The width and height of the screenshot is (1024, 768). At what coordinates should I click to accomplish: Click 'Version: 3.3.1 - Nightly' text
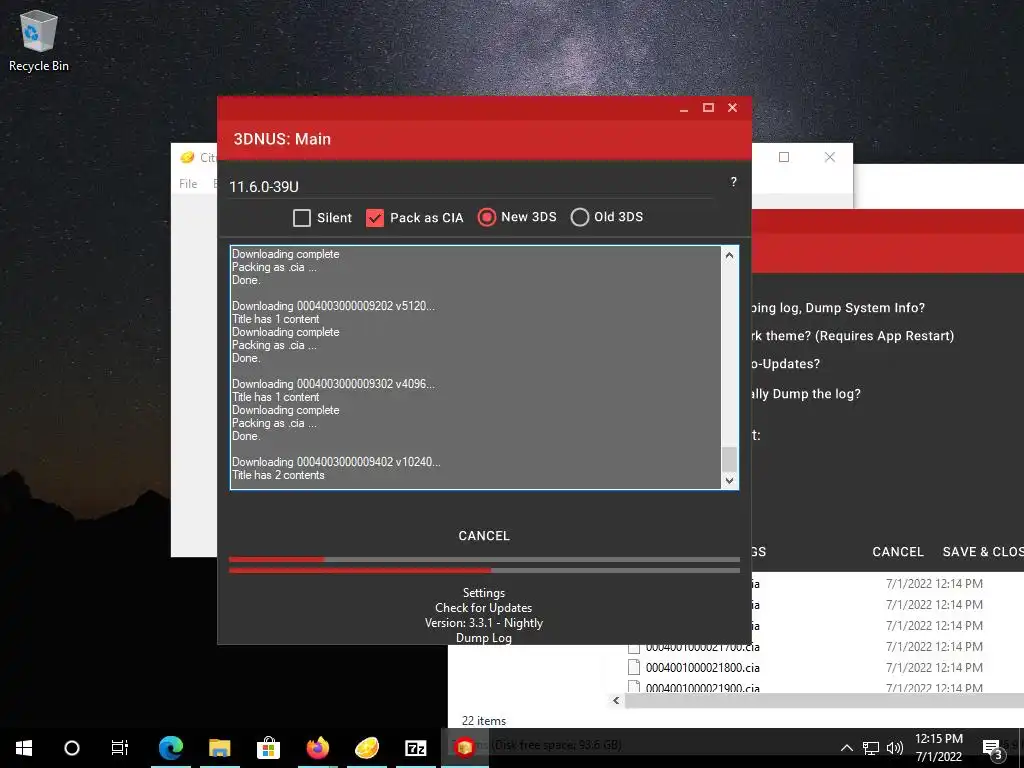pos(484,623)
